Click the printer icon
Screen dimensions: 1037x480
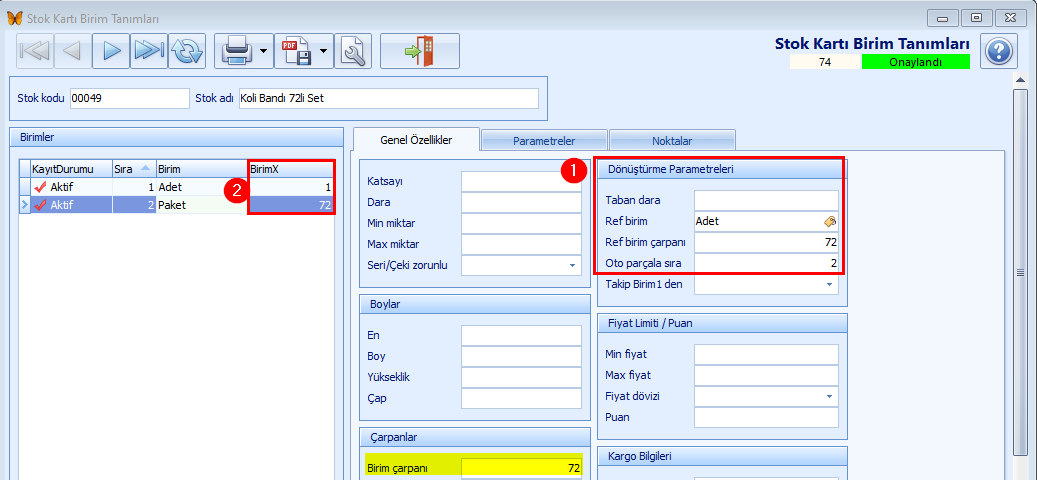236,51
